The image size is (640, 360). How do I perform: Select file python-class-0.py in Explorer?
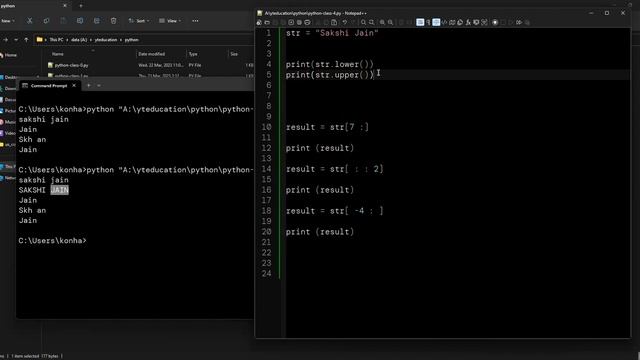(71, 65)
